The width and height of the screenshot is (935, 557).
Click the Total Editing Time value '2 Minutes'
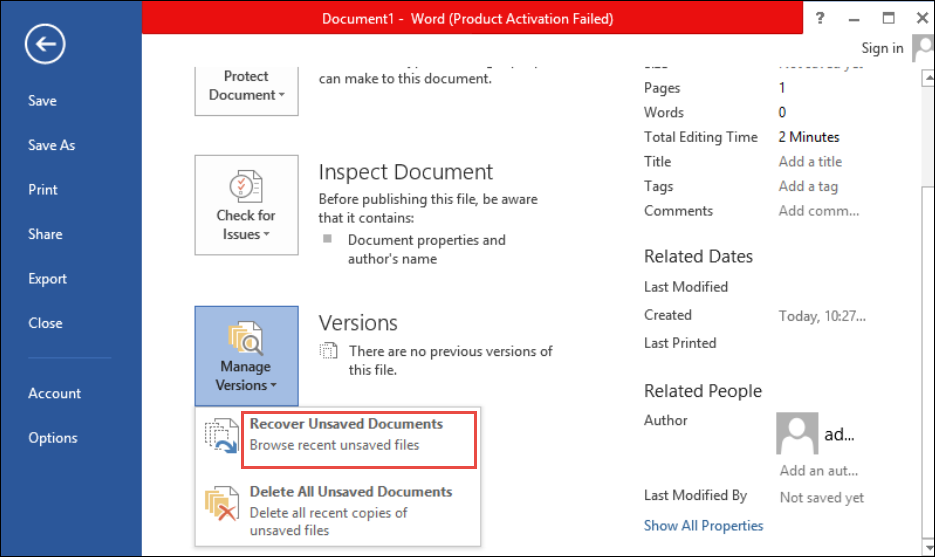809,137
